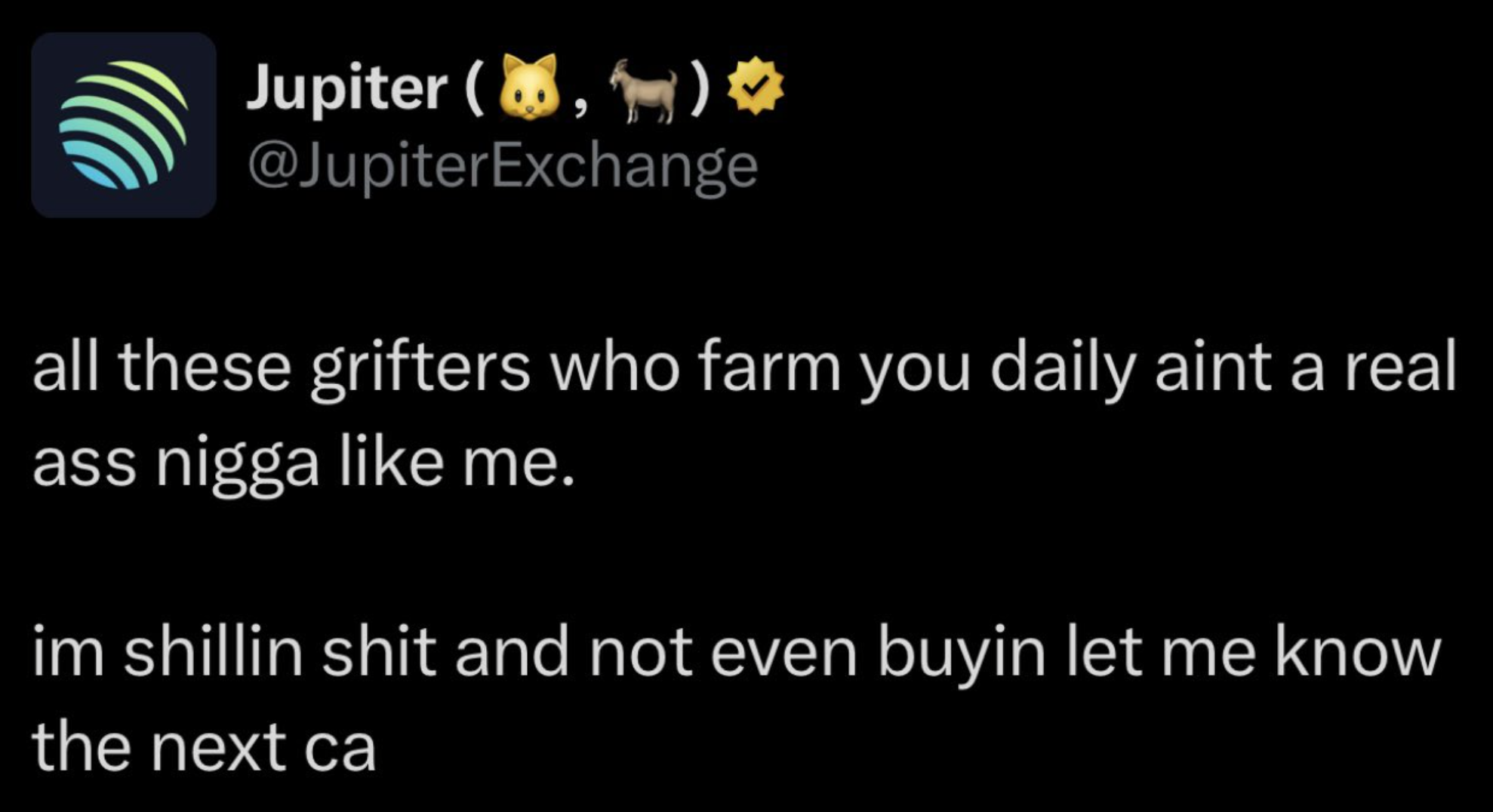Click the gold verified badge
Viewport: 1493px width, 812px height.
tap(755, 88)
